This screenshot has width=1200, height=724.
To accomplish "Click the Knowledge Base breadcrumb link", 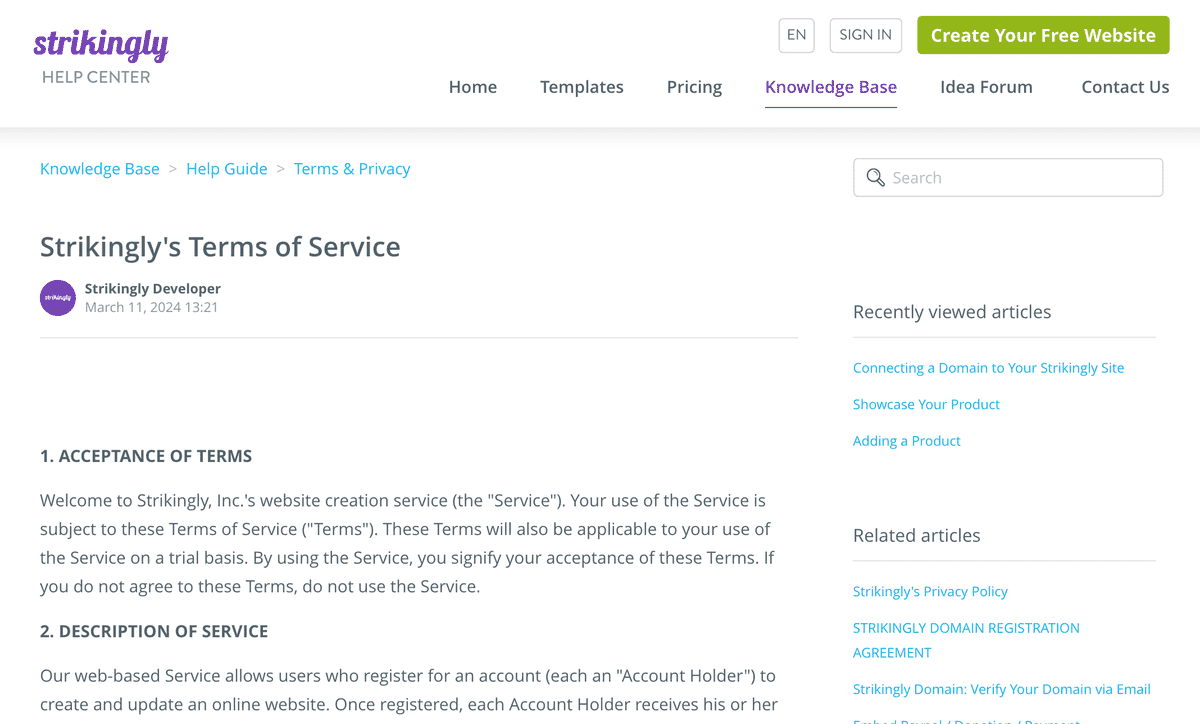I will point(100,169).
